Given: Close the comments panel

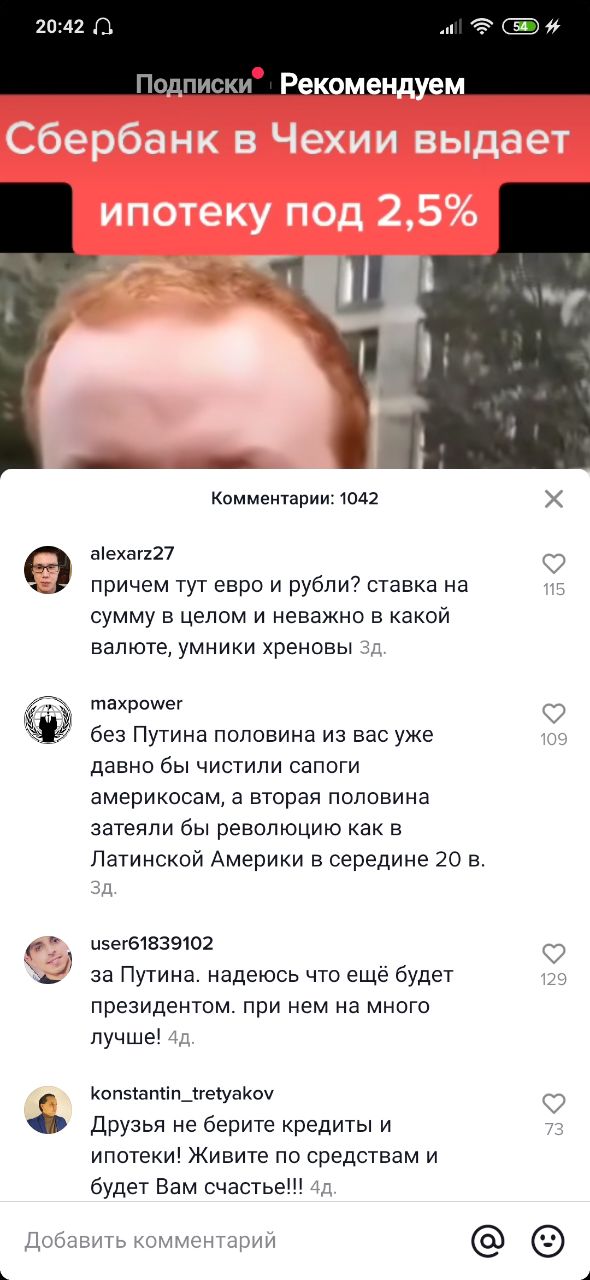Looking at the screenshot, I should pos(554,498).
